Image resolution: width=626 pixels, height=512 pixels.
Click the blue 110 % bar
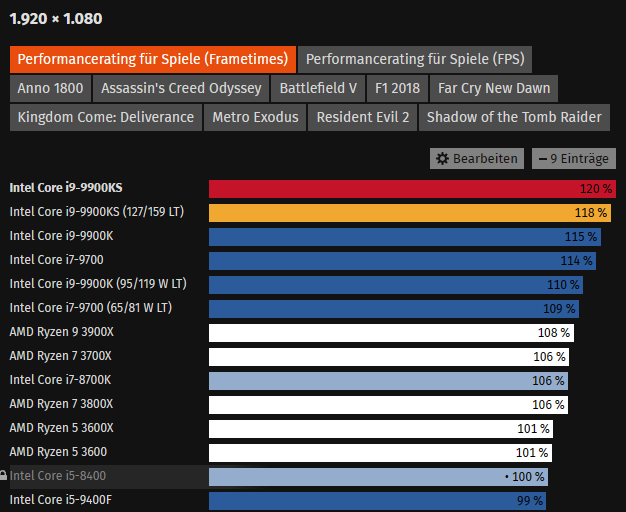(x=396, y=285)
